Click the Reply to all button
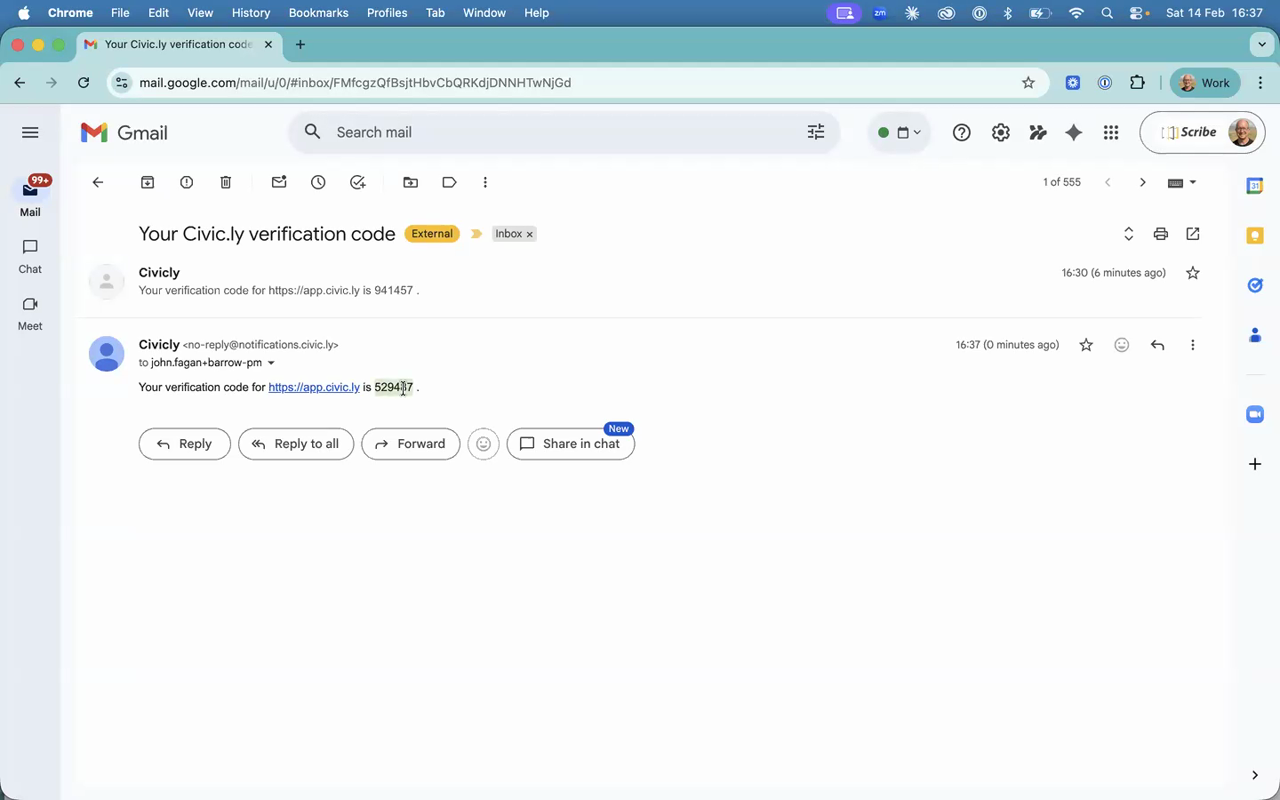1280x800 pixels. pos(296,443)
